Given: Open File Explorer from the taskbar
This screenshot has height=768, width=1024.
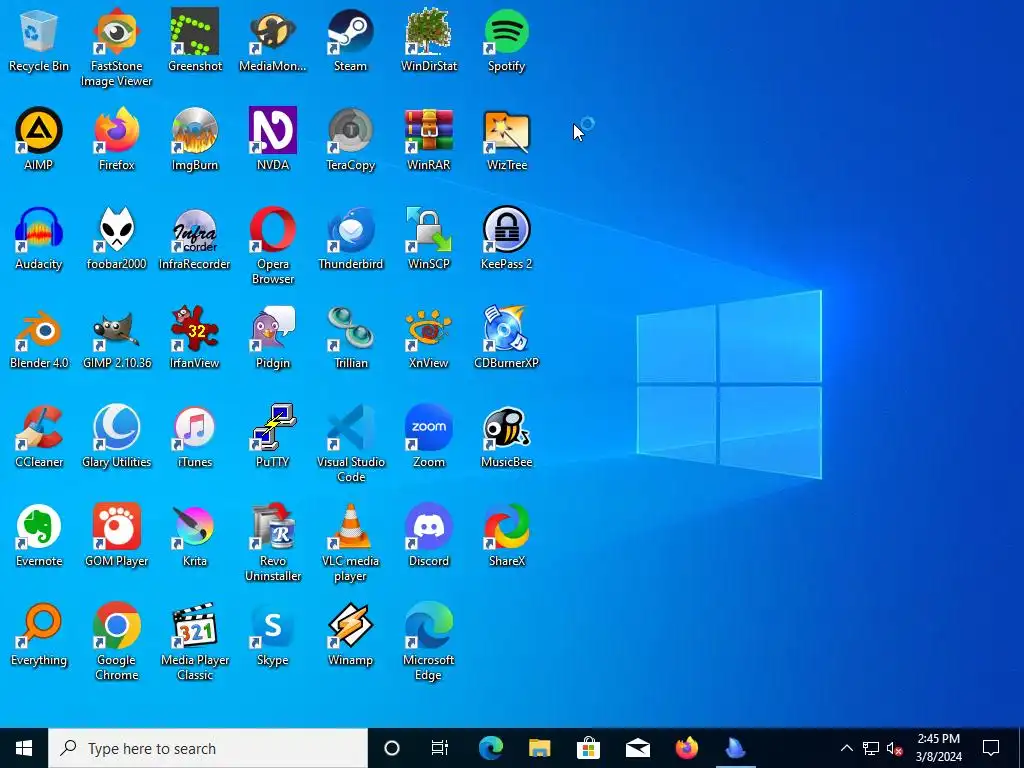Looking at the screenshot, I should [539, 748].
